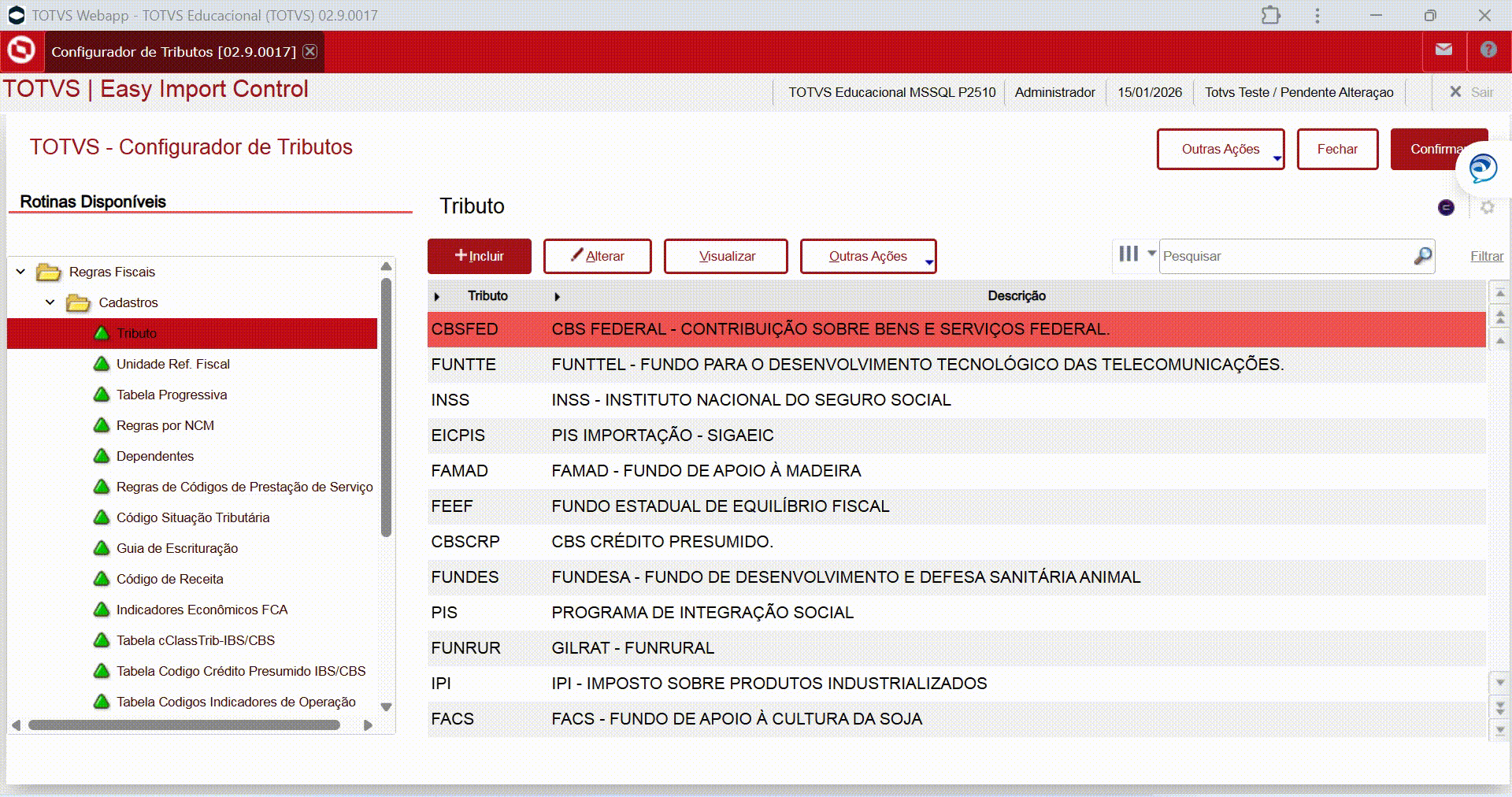The height and width of the screenshot is (797, 1512).
Task: Select the EICPIS tribute row
Action: click(x=957, y=436)
